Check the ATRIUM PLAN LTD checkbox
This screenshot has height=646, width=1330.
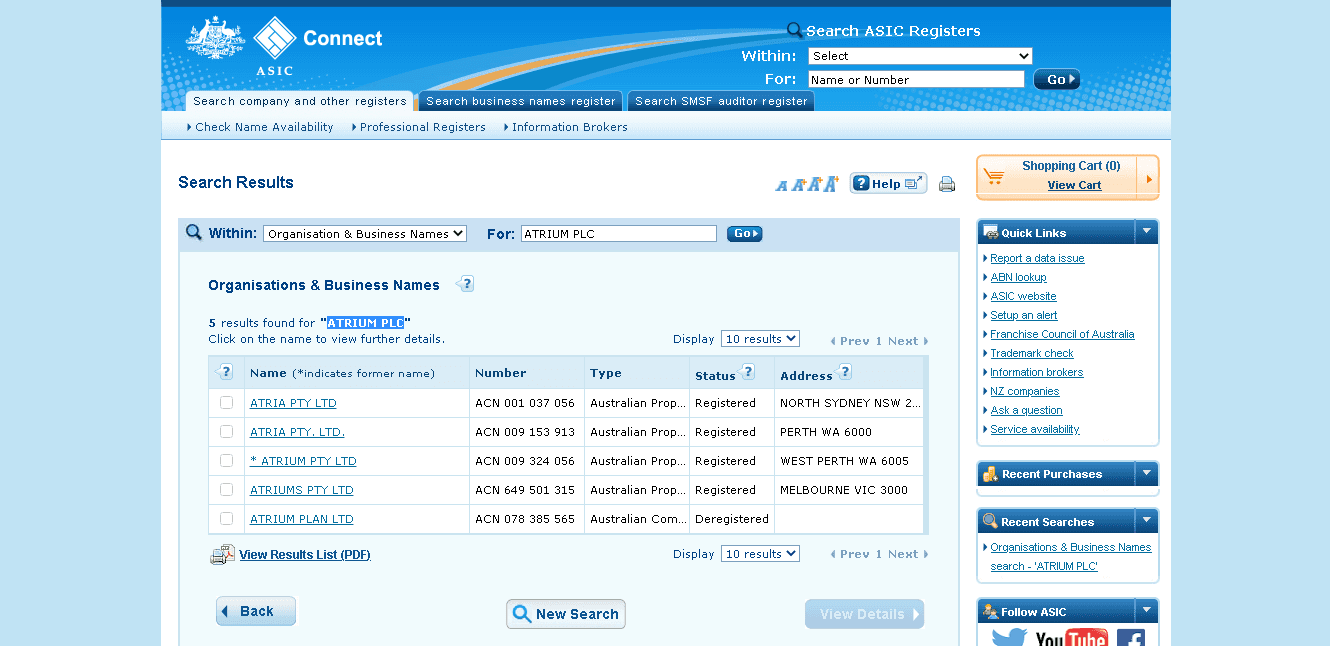[x=227, y=519]
